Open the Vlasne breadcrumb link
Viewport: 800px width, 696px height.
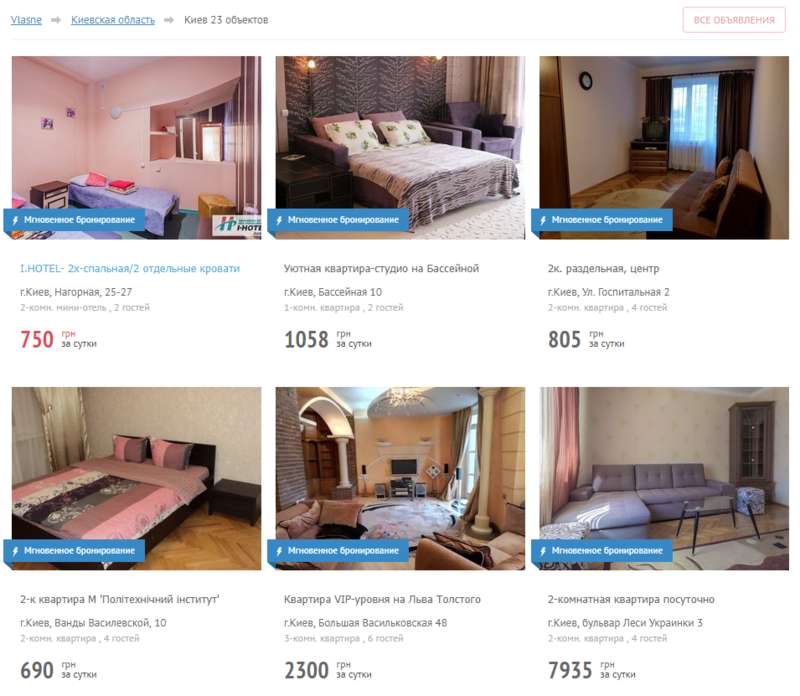point(26,20)
